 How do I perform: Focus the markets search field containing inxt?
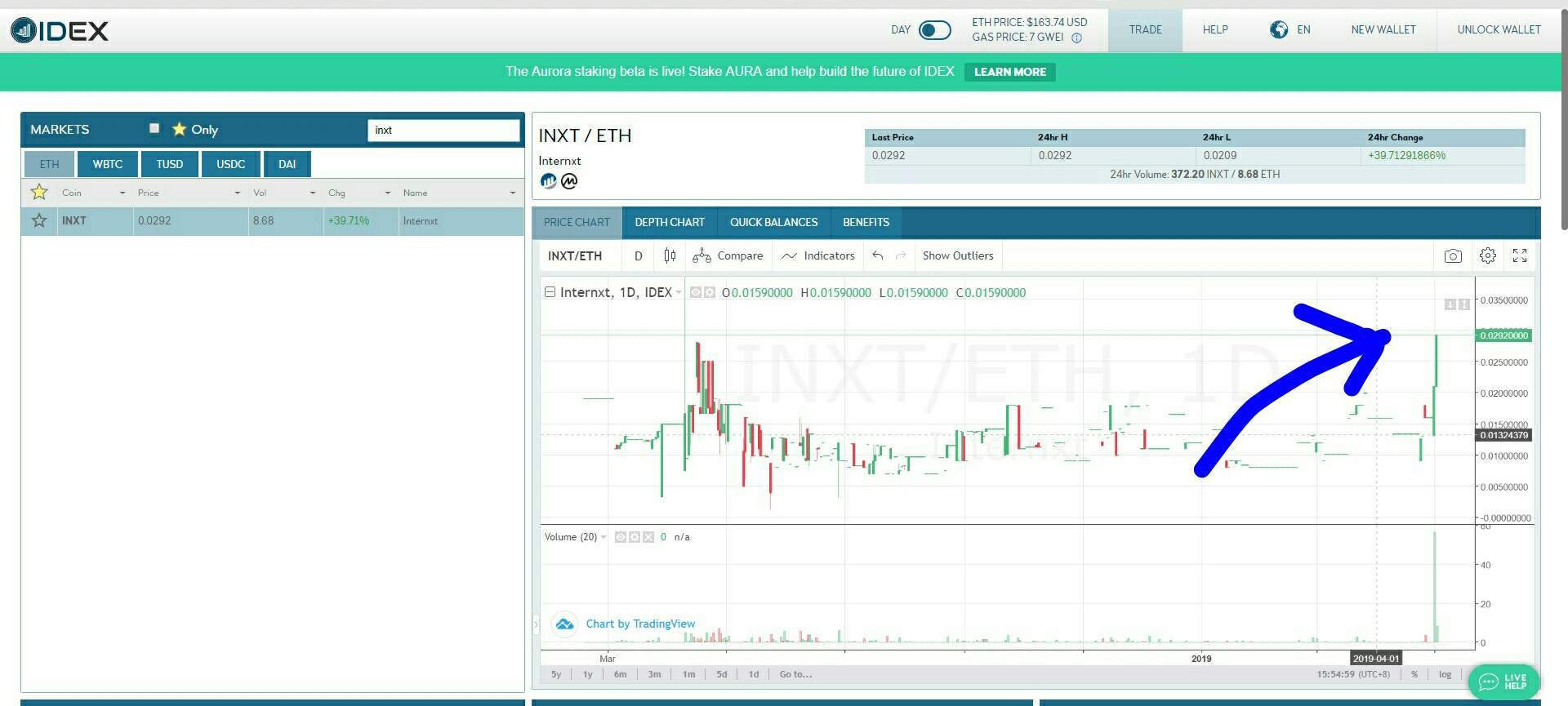pyautogui.click(x=443, y=130)
